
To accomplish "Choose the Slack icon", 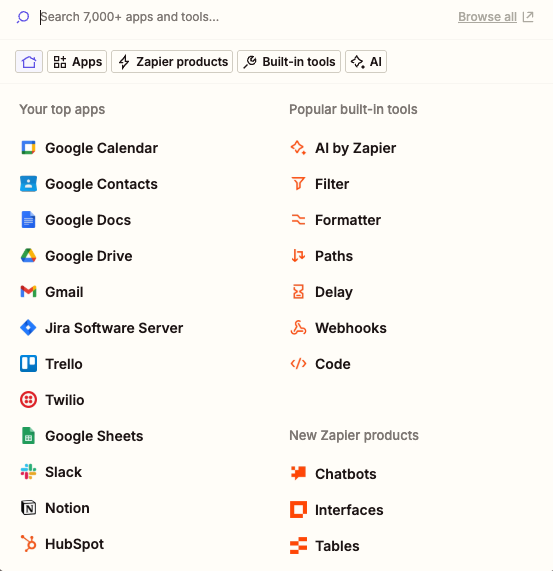I will click(28, 472).
